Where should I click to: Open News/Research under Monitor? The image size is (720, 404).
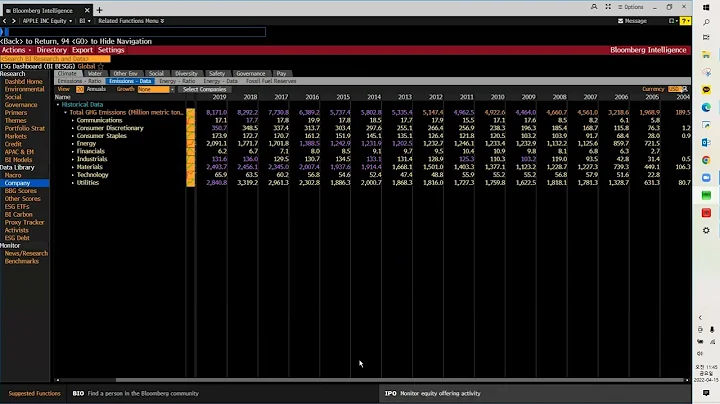(x=26, y=253)
